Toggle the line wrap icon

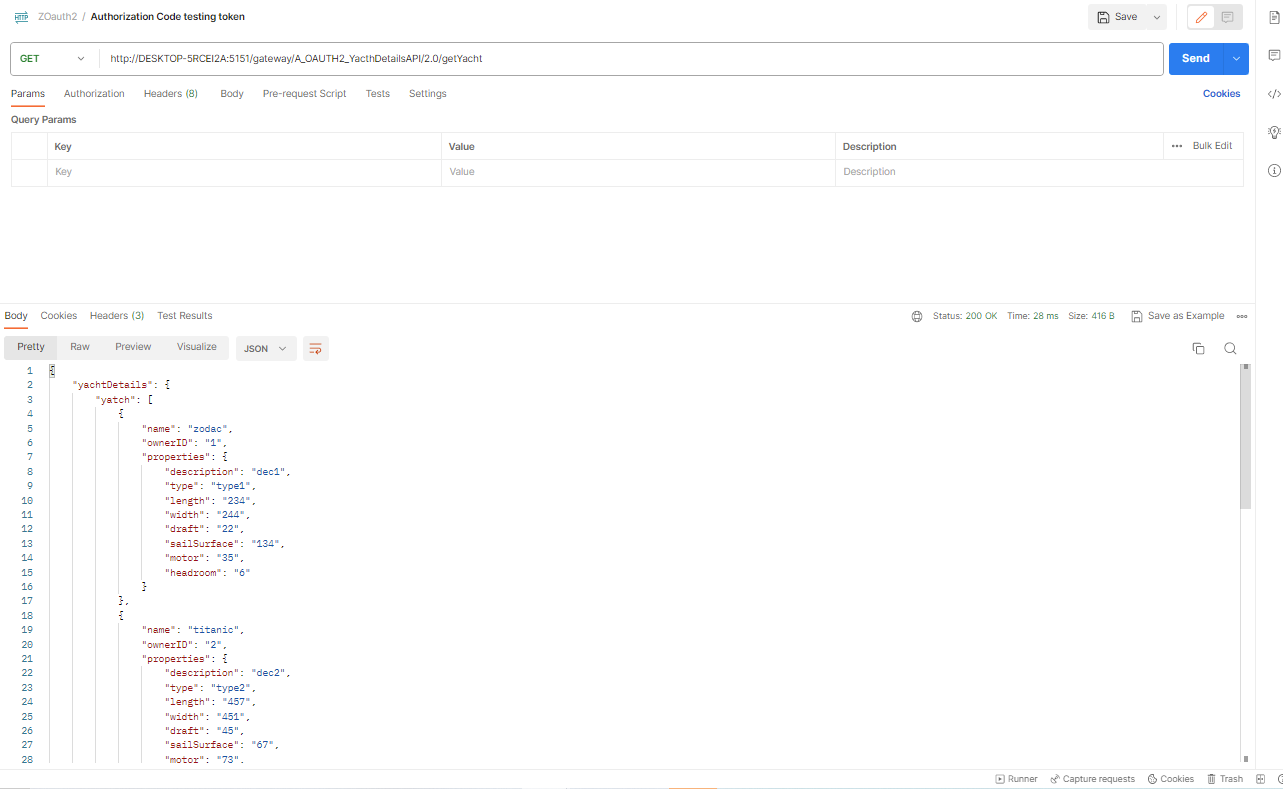(x=315, y=348)
